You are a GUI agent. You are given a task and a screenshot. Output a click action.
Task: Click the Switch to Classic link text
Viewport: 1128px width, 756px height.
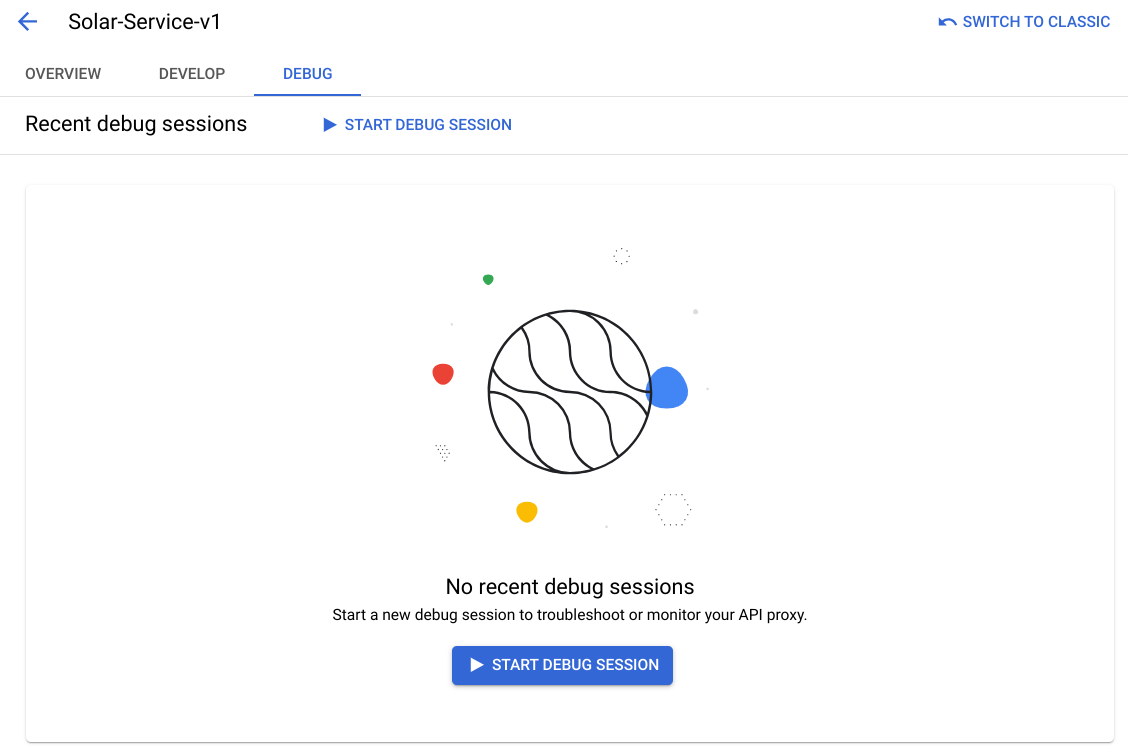[x=1036, y=22]
